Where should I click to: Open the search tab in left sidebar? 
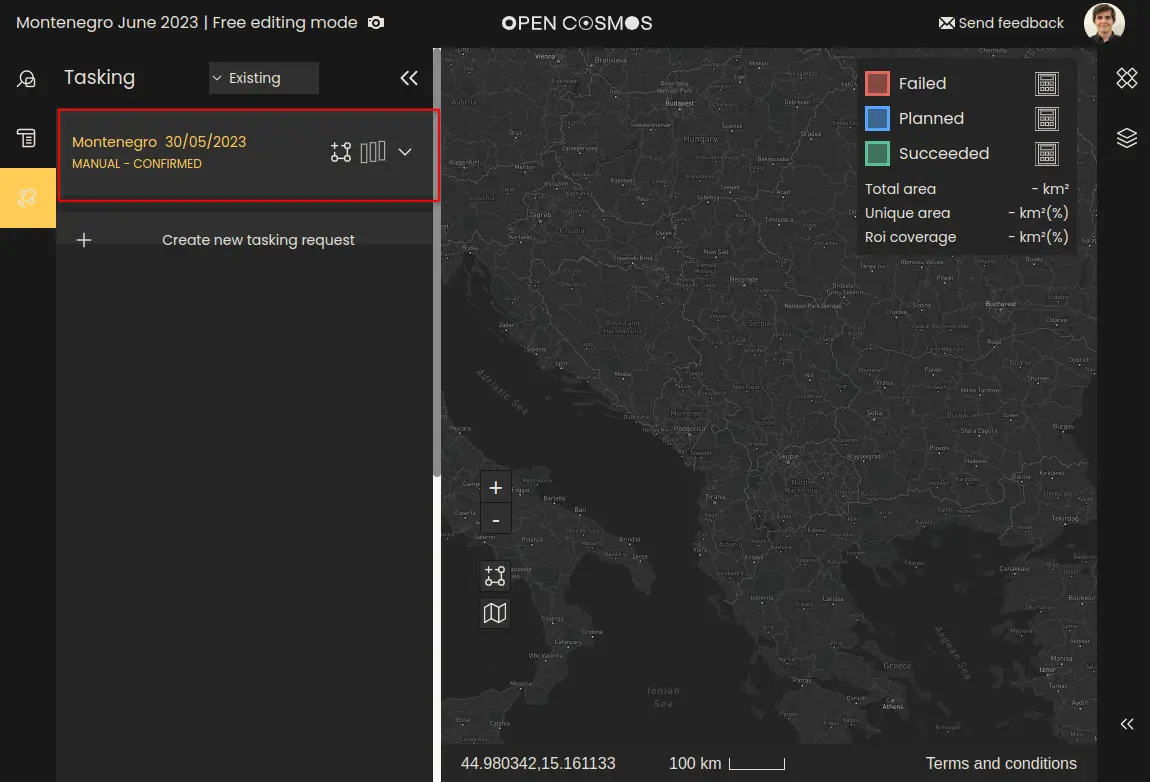tap(27, 79)
